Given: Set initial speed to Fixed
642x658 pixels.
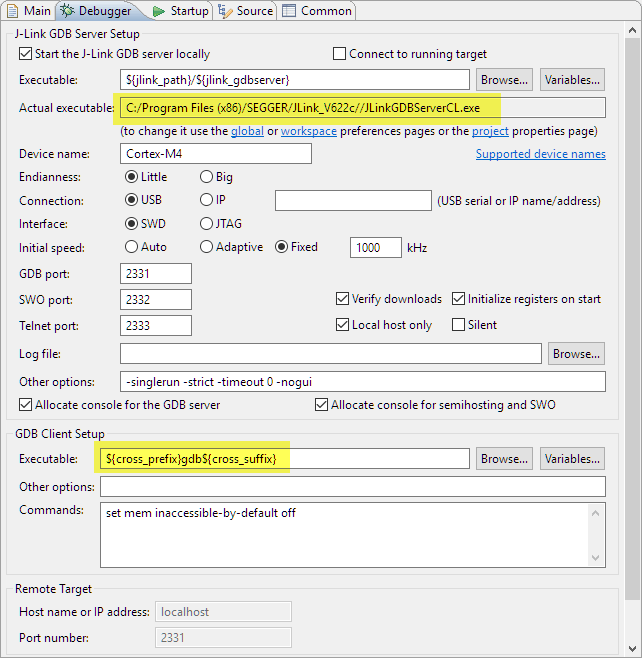Looking at the screenshot, I should tap(281, 247).
